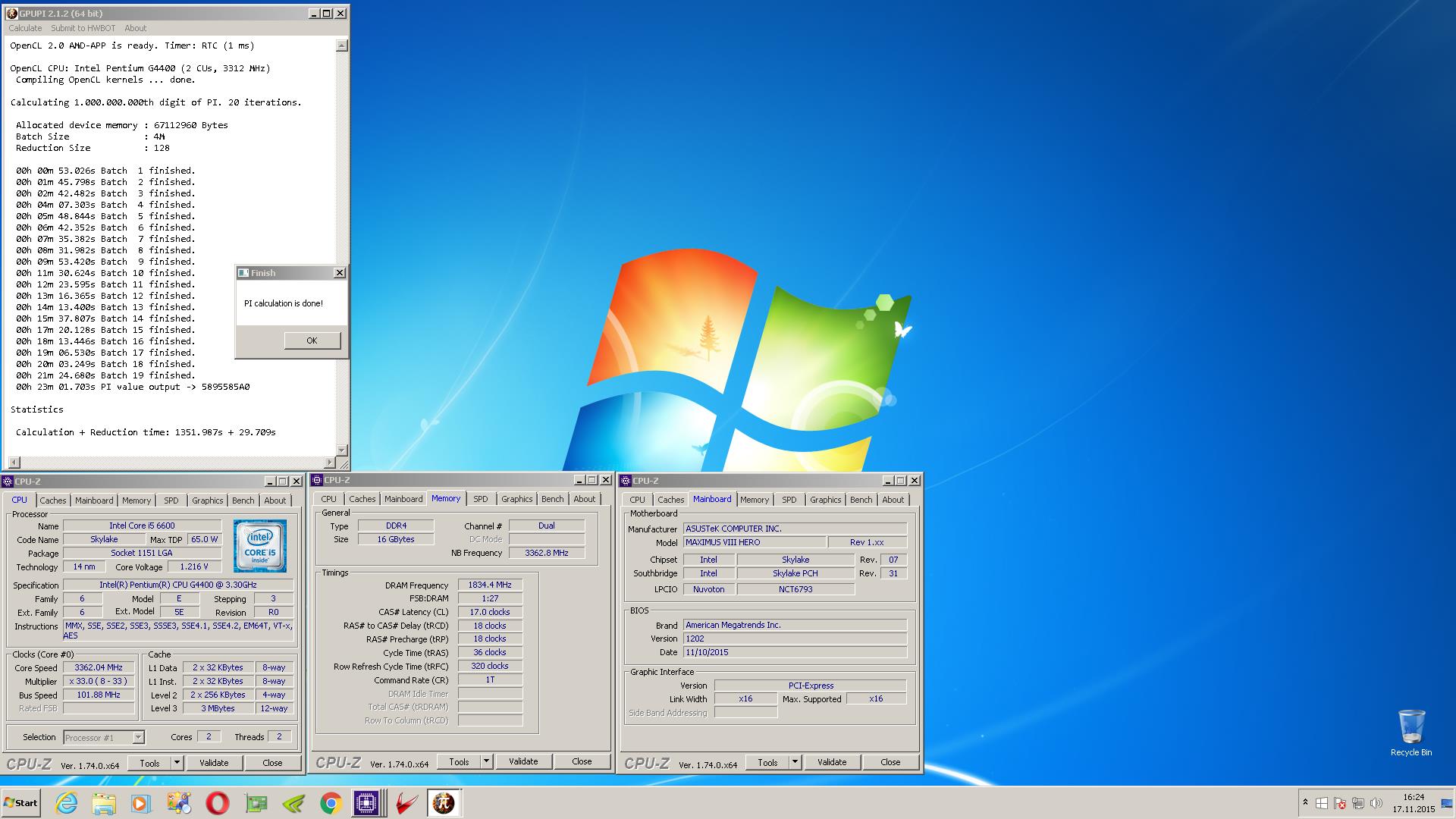Image resolution: width=1456 pixels, height=819 pixels.
Task: Click the Instructions list field in CPU-Z
Action: point(178,631)
